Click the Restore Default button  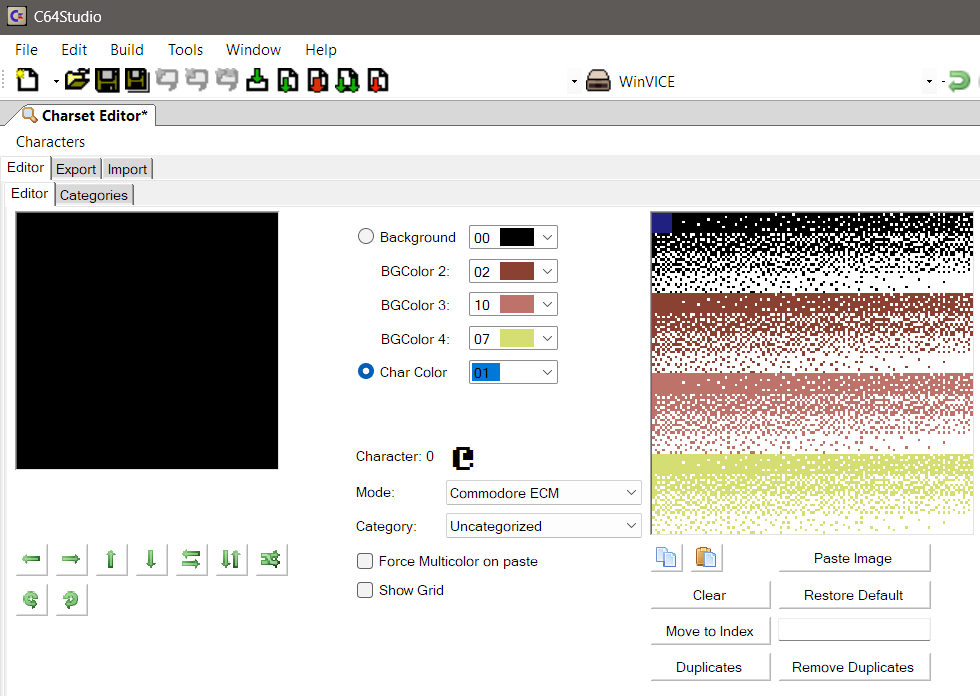(x=853, y=595)
